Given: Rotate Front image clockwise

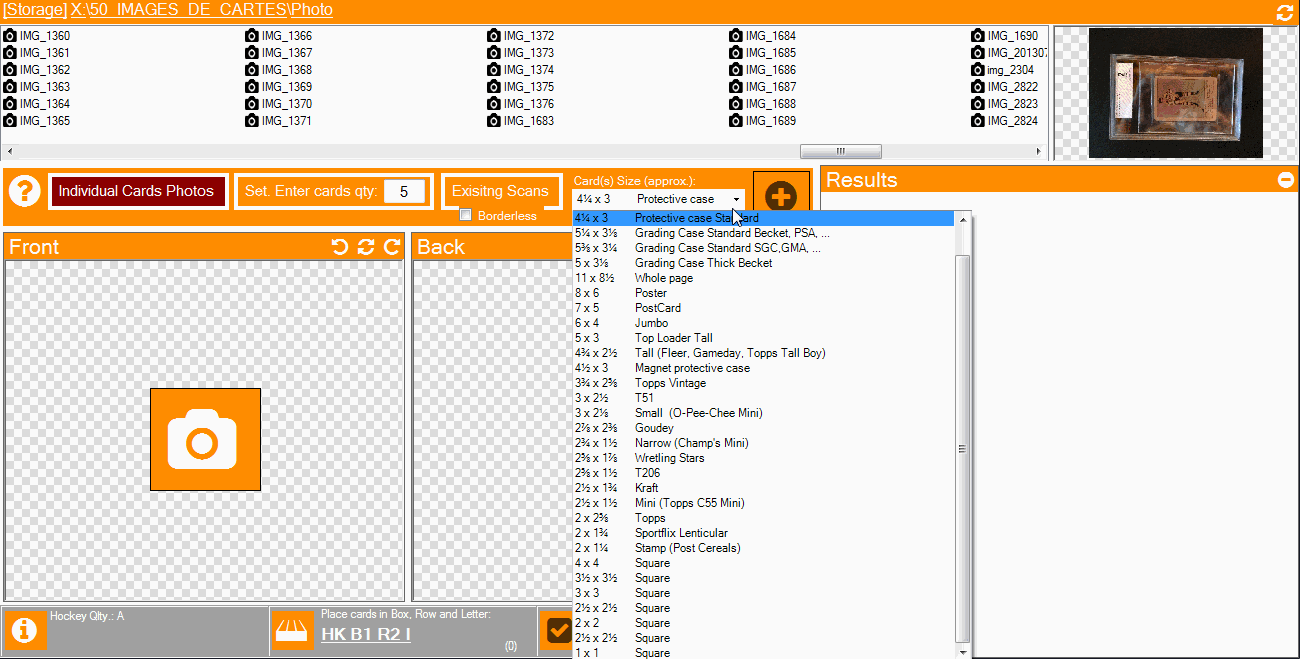Looking at the screenshot, I should tap(391, 247).
